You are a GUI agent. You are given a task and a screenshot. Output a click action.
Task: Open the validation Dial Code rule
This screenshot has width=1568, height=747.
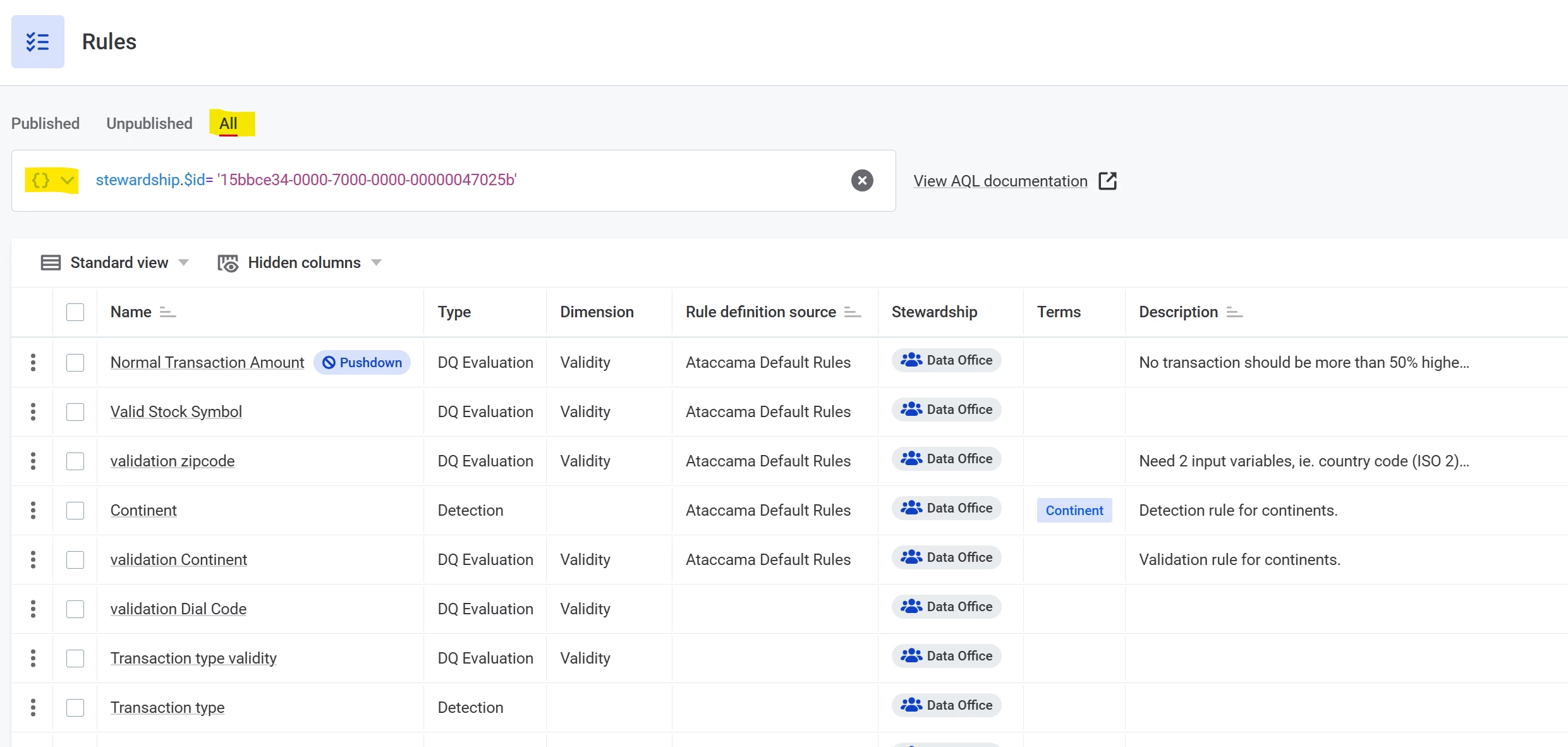click(178, 609)
